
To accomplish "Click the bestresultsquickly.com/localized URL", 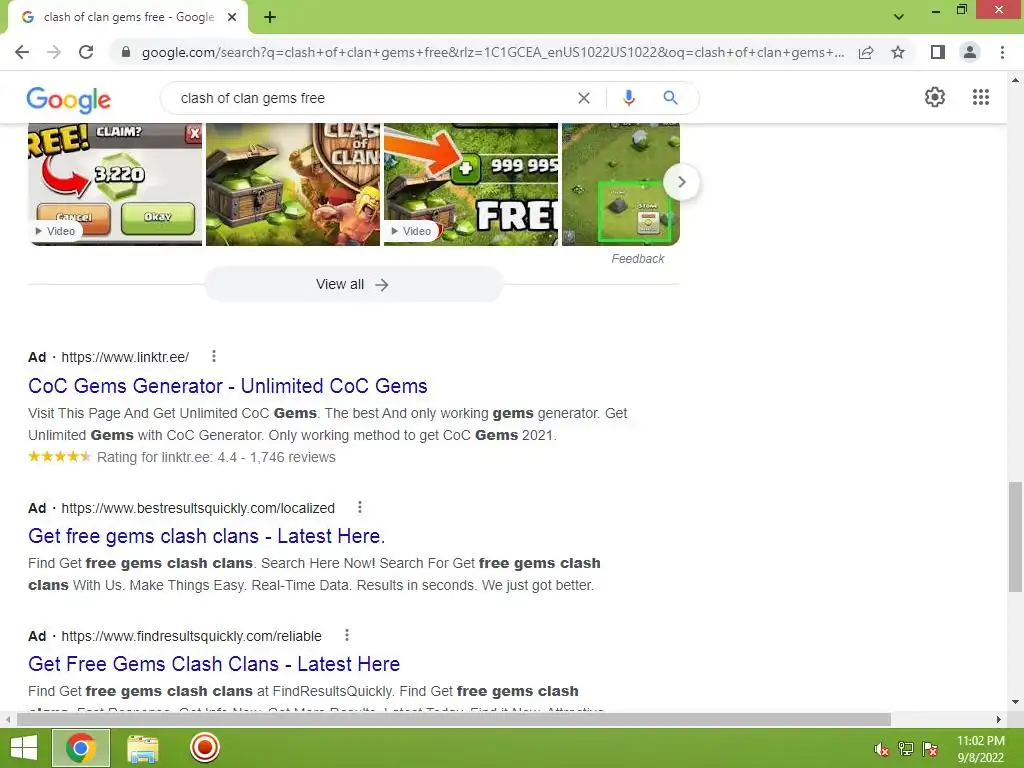I will pyautogui.click(x=198, y=508).
